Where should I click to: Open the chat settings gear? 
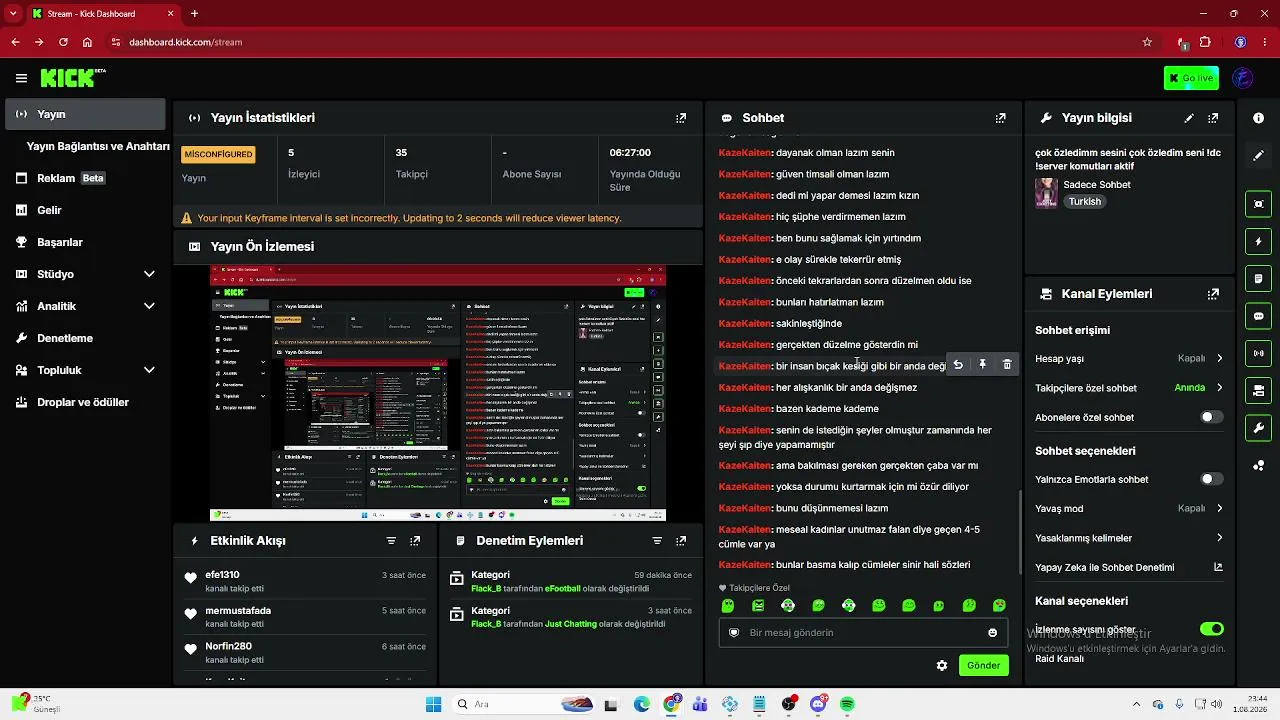click(941, 666)
